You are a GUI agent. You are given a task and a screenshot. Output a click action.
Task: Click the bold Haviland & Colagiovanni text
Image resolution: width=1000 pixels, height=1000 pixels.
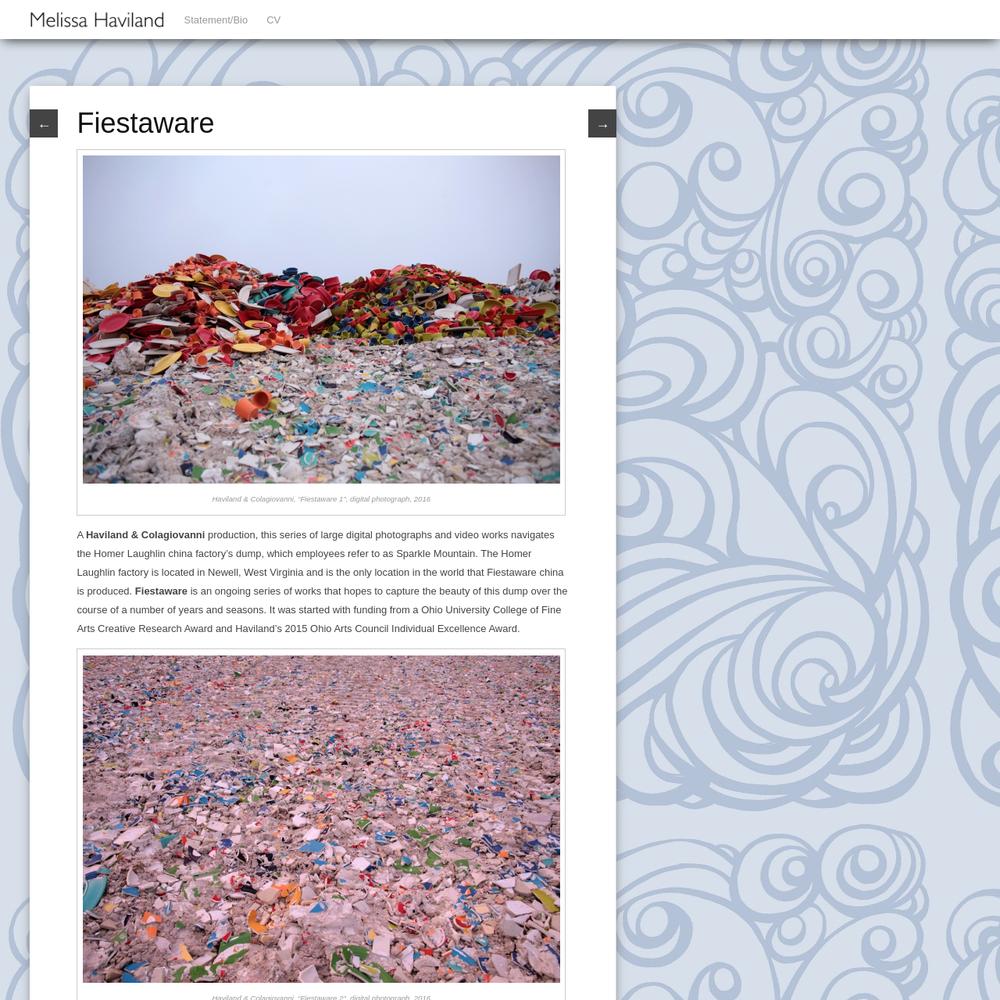145,535
